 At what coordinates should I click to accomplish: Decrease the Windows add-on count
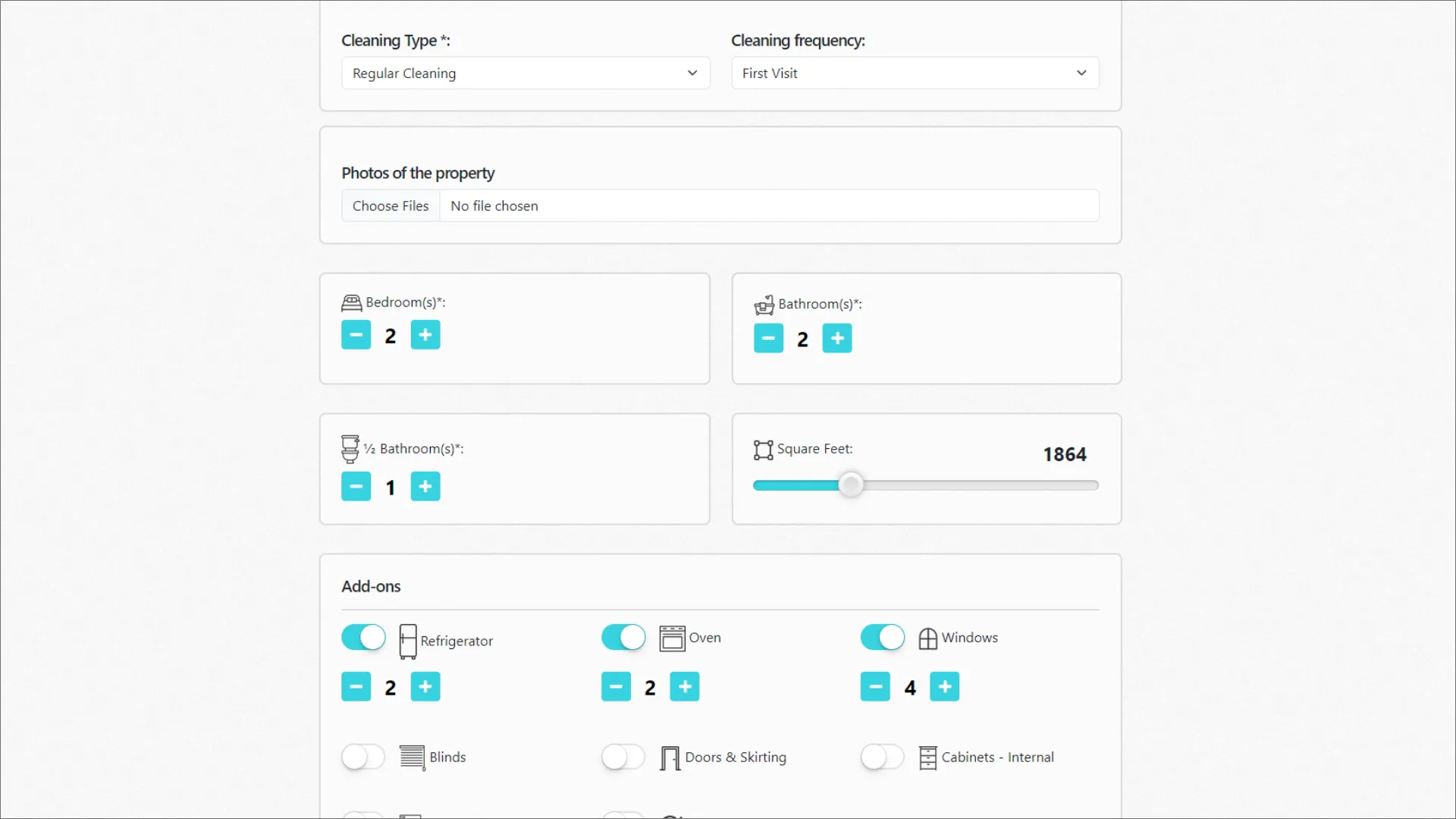coord(875,687)
